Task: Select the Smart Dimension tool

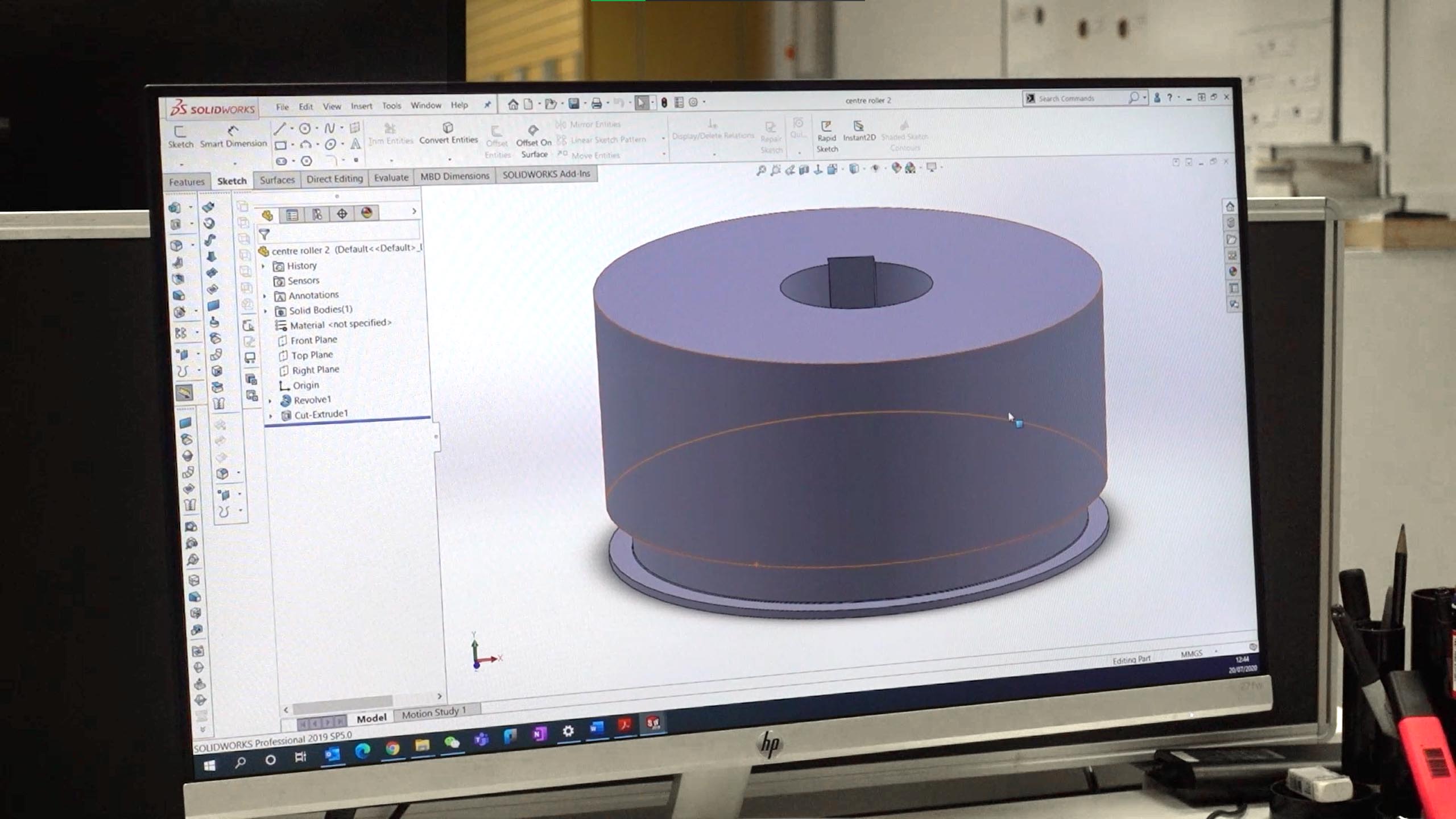Action: point(233,136)
